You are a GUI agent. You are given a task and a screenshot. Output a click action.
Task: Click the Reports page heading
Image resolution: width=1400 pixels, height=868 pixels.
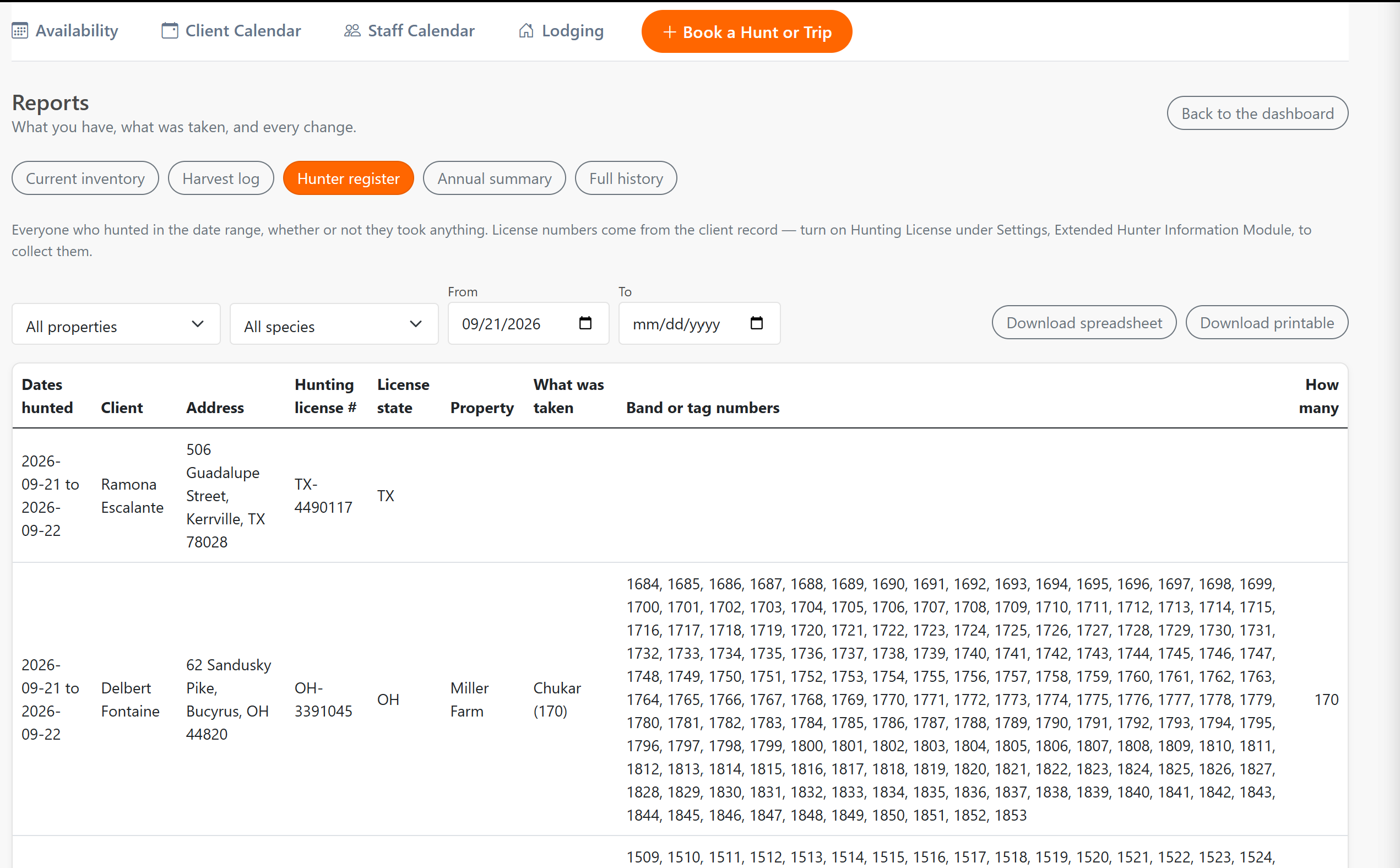(51, 103)
